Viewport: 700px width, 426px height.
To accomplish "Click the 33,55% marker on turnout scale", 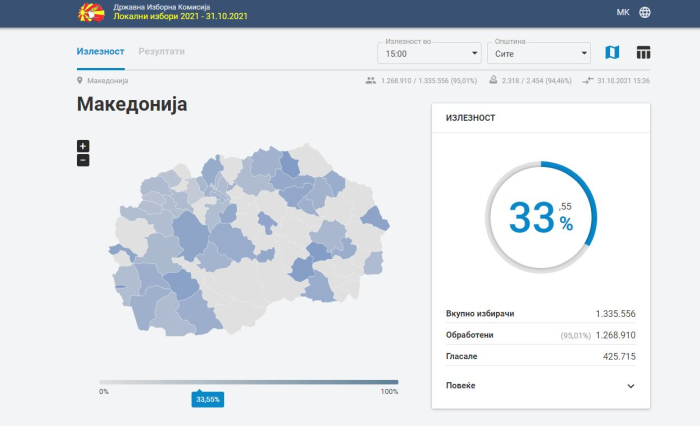I will click(207, 399).
